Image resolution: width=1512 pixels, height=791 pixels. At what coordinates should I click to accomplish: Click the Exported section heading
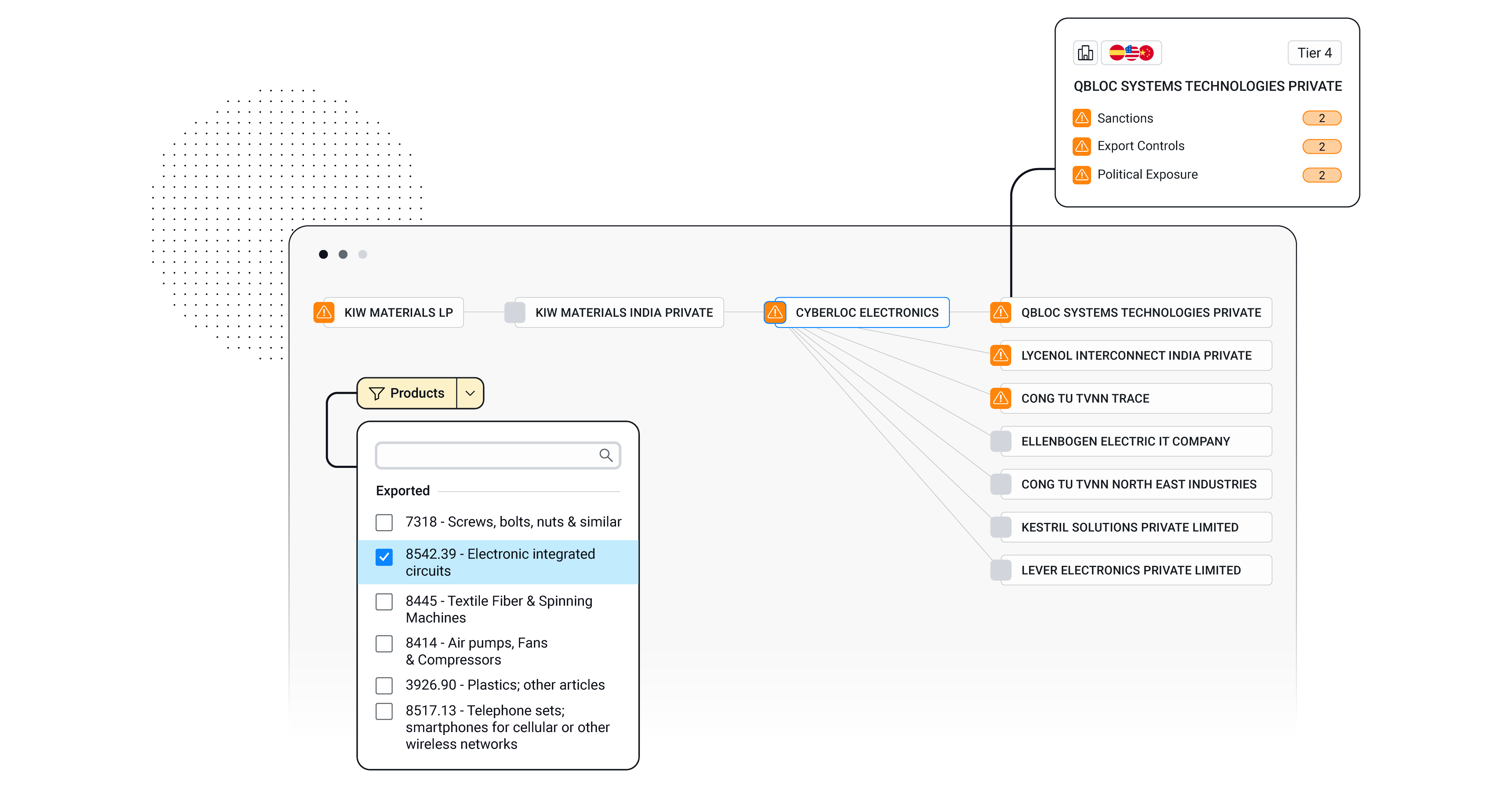[403, 491]
